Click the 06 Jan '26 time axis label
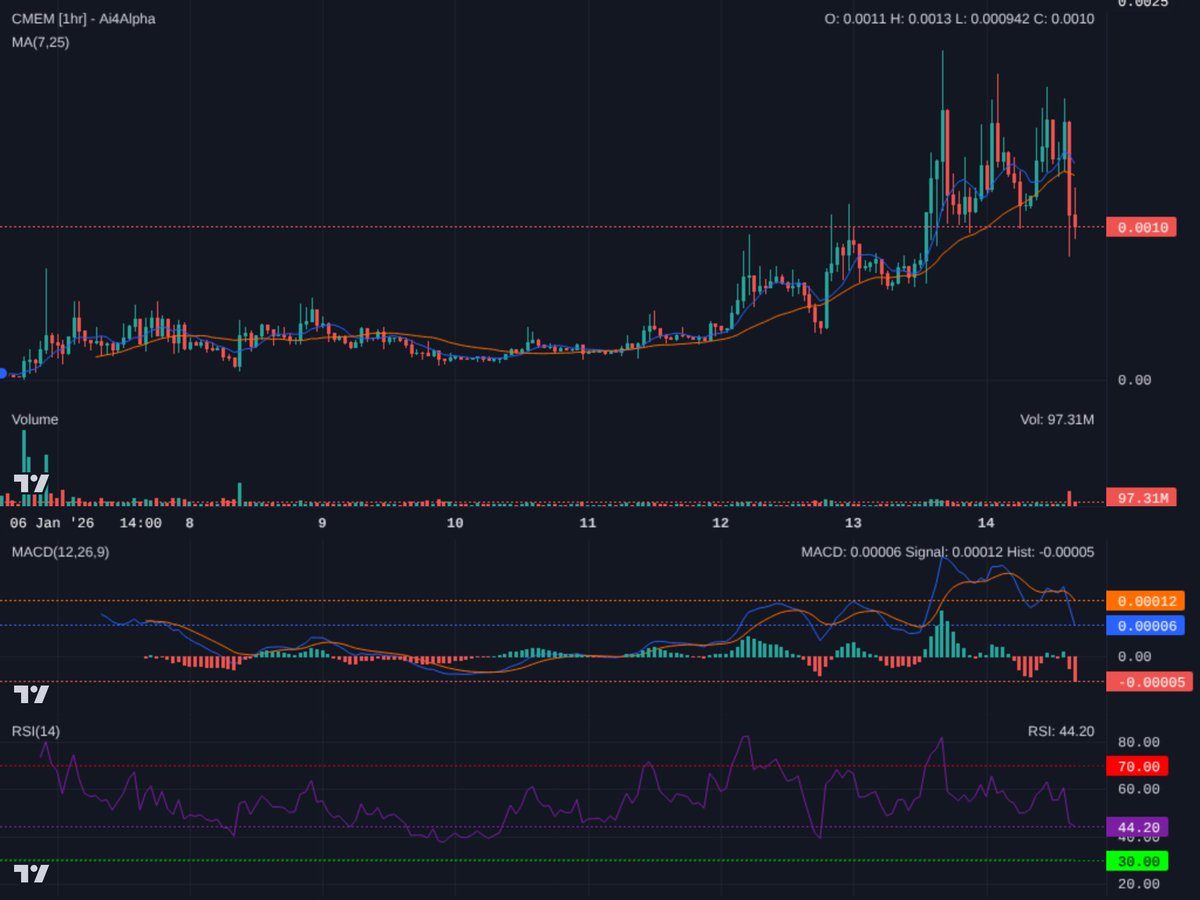This screenshot has width=1200, height=900. click(52, 523)
